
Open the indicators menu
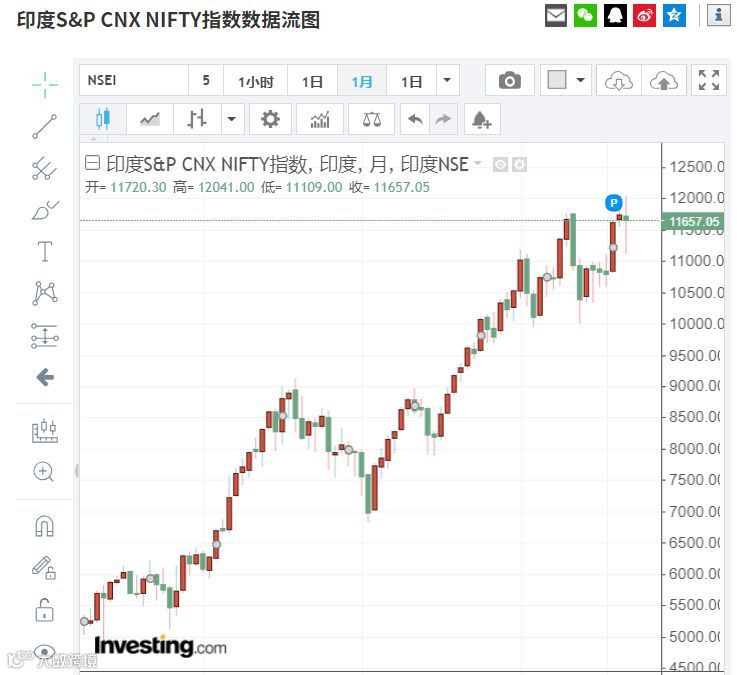(320, 119)
